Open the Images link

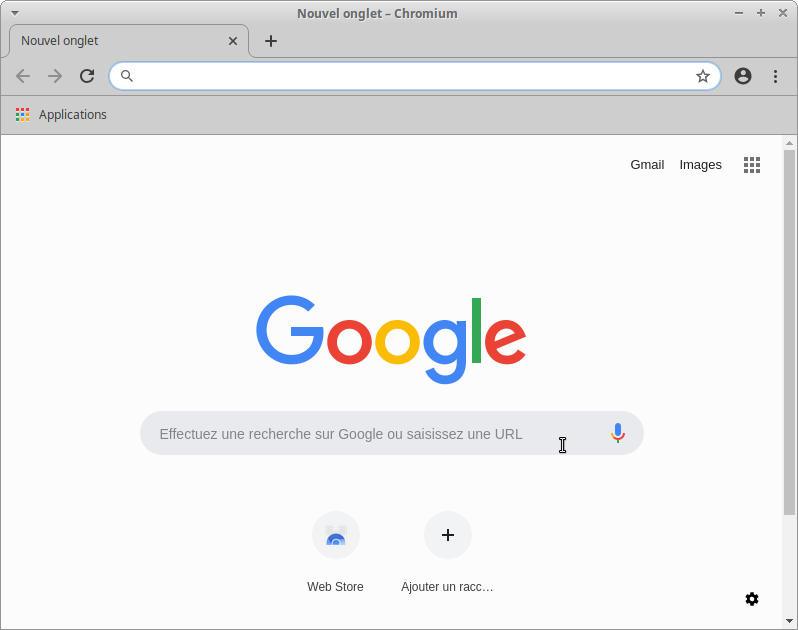(700, 165)
